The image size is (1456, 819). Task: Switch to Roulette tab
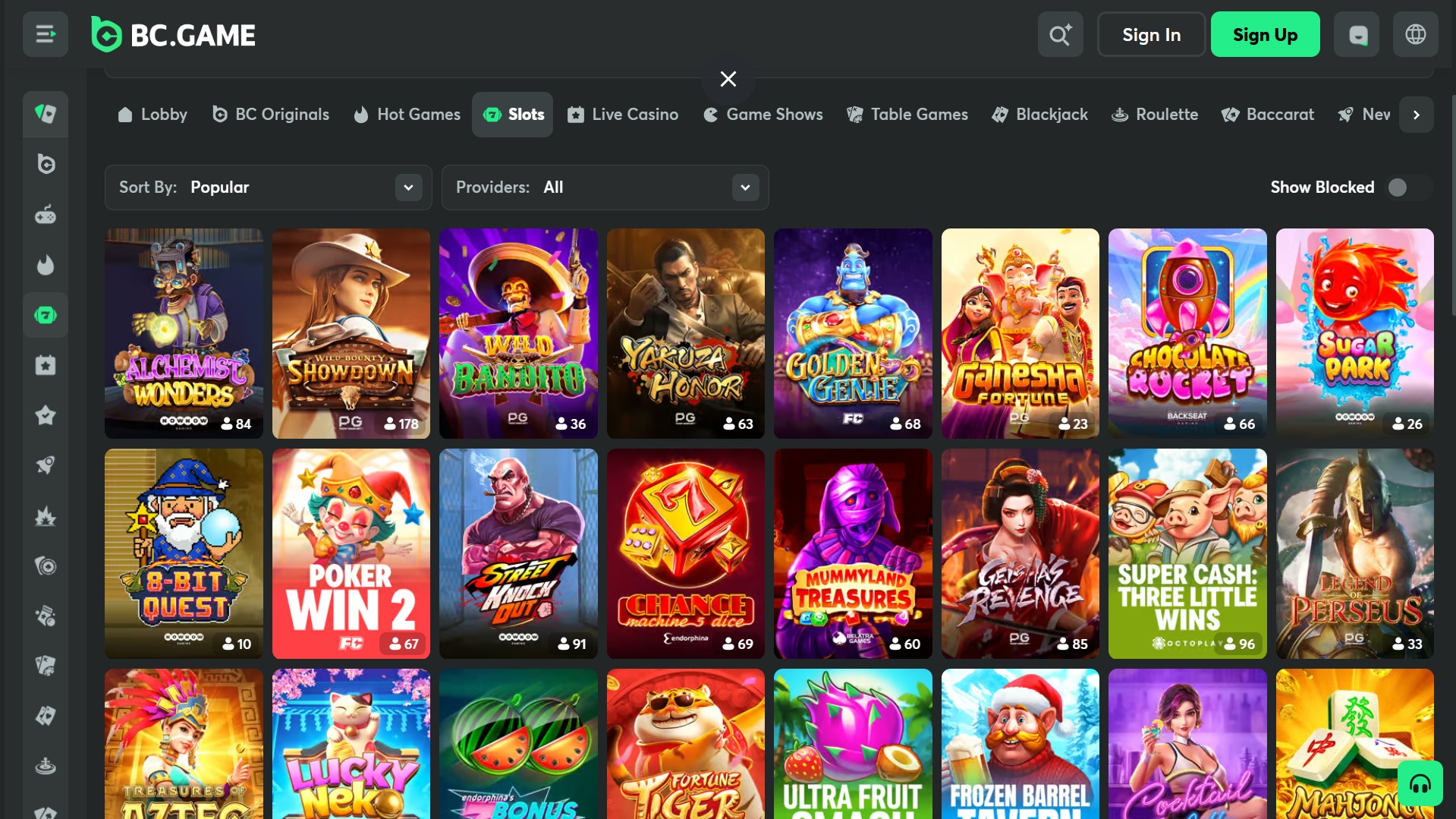(1155, 115)
